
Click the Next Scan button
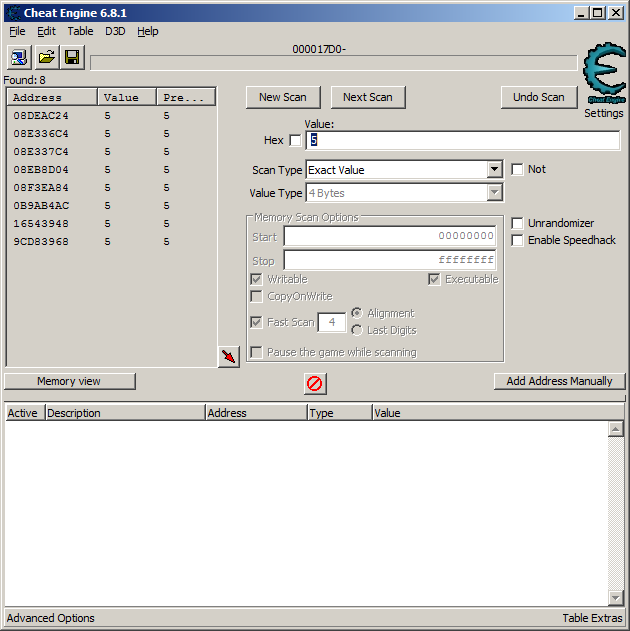(368, 97)
